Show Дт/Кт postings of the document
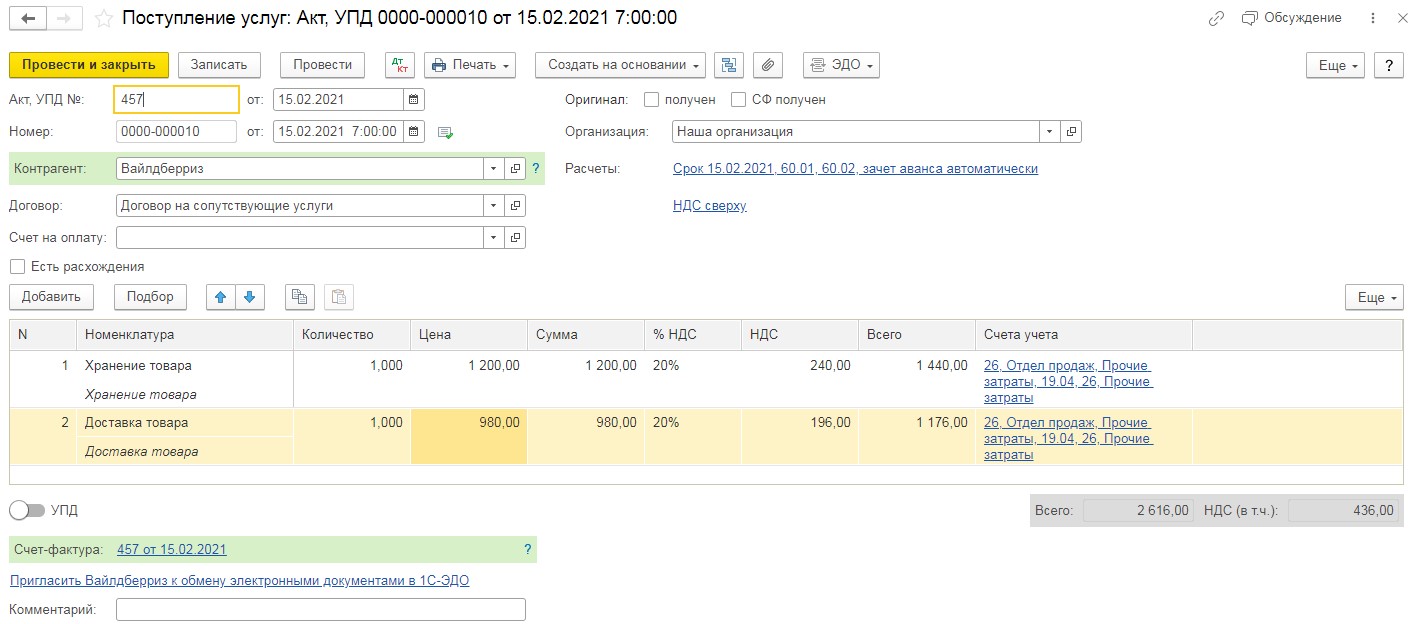Image resolution: width=1416 pixels, height=624 pixels. 400,65
